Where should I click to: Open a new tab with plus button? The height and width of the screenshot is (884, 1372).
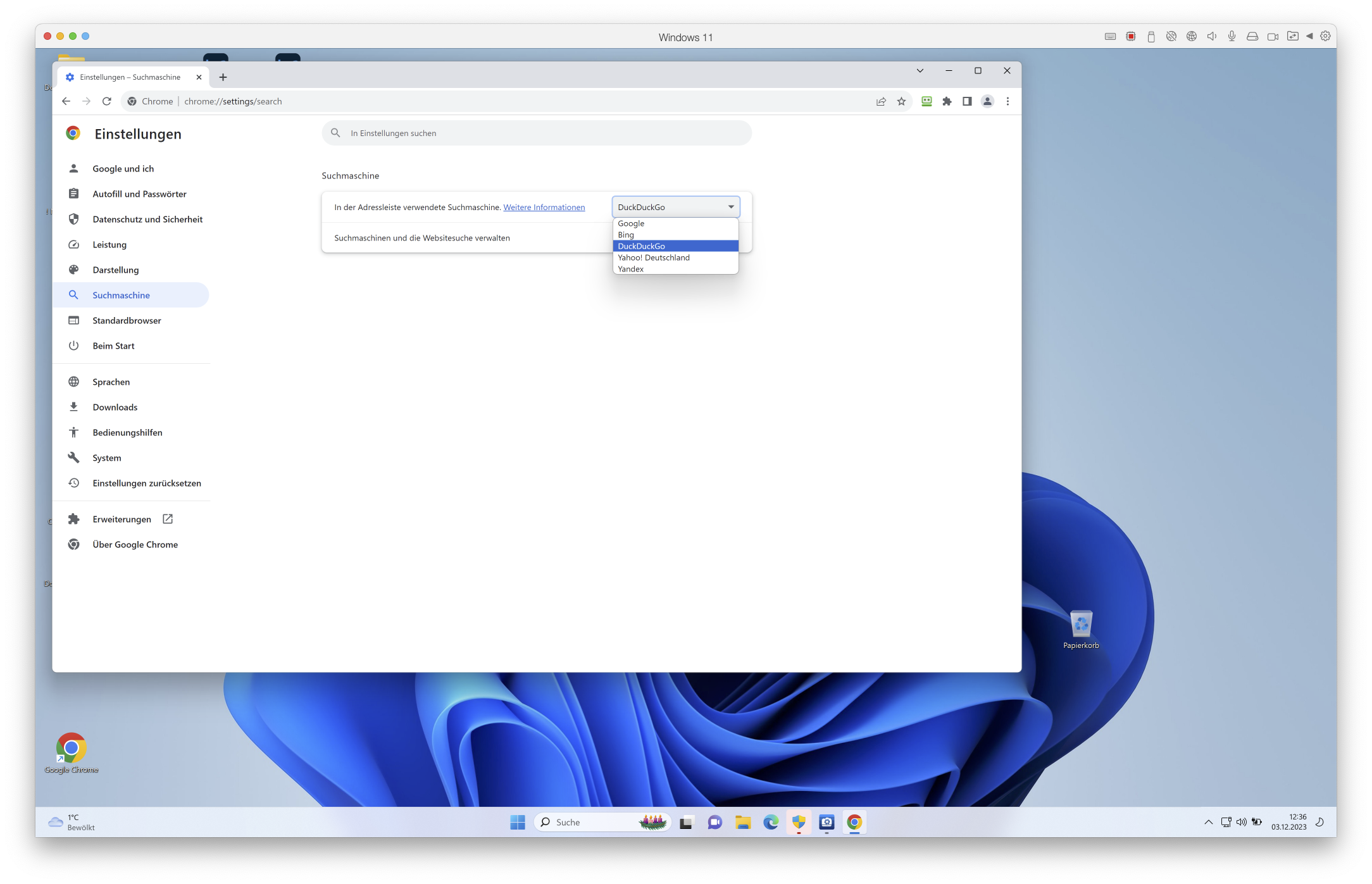(223, 77)
